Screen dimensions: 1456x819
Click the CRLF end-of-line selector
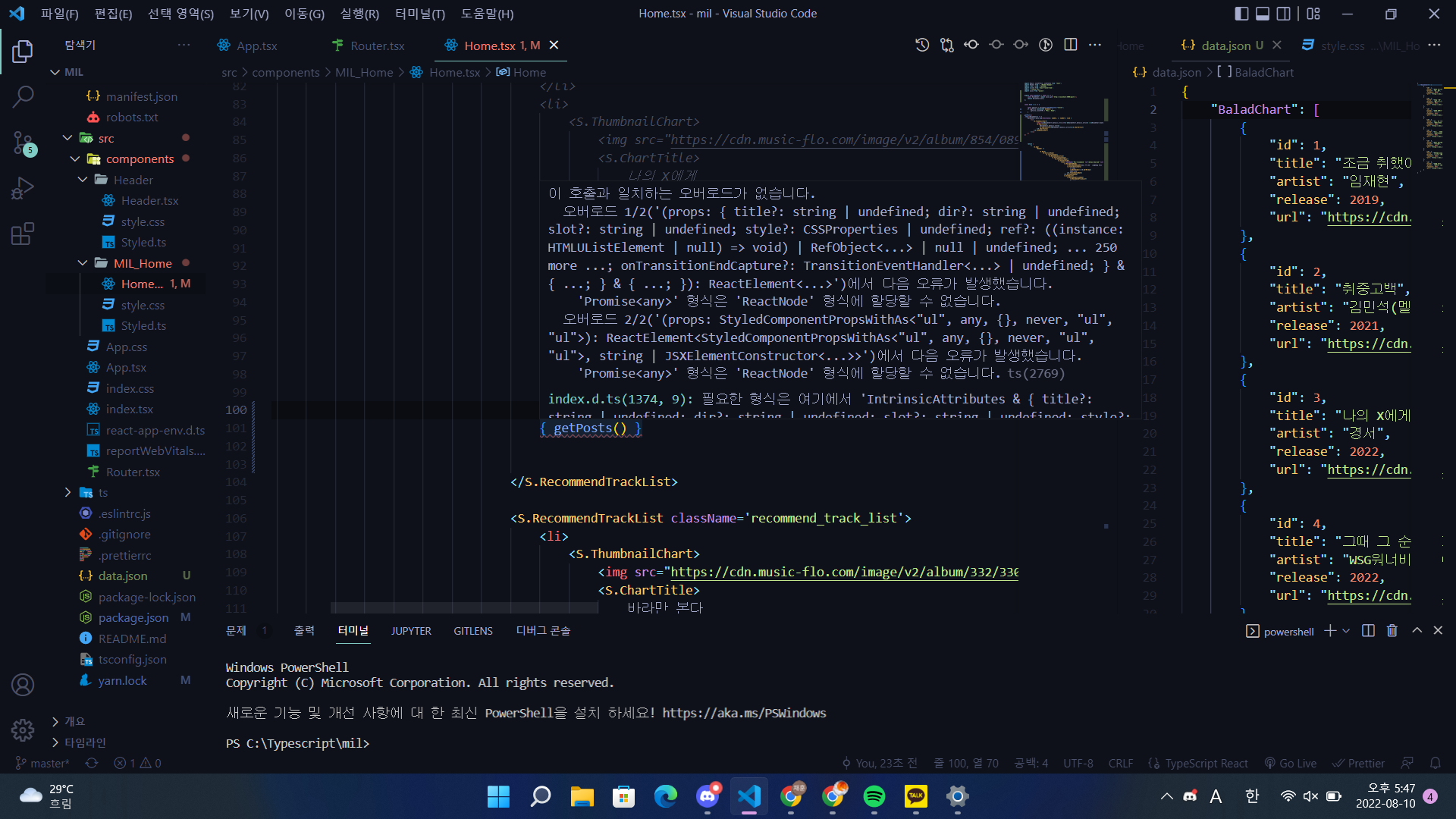(1120, 763)
